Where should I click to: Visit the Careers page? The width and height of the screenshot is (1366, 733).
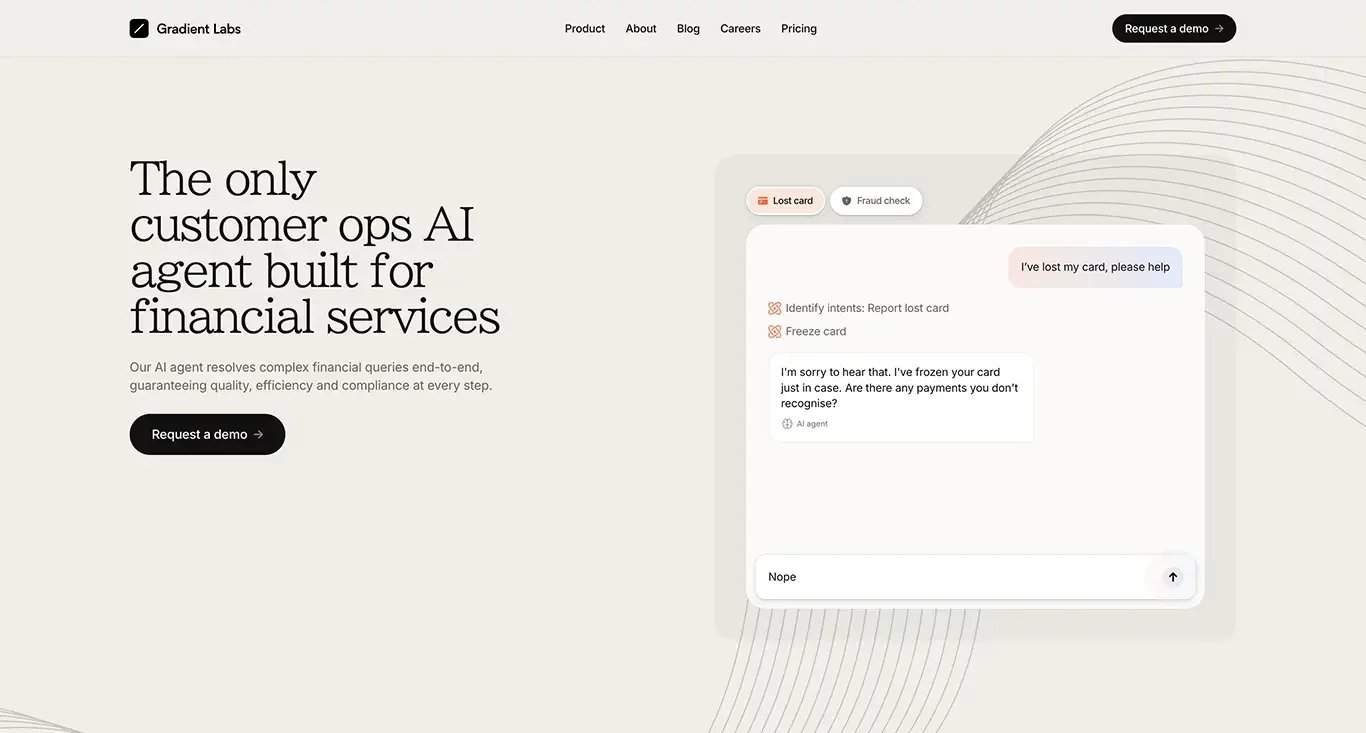740,29
